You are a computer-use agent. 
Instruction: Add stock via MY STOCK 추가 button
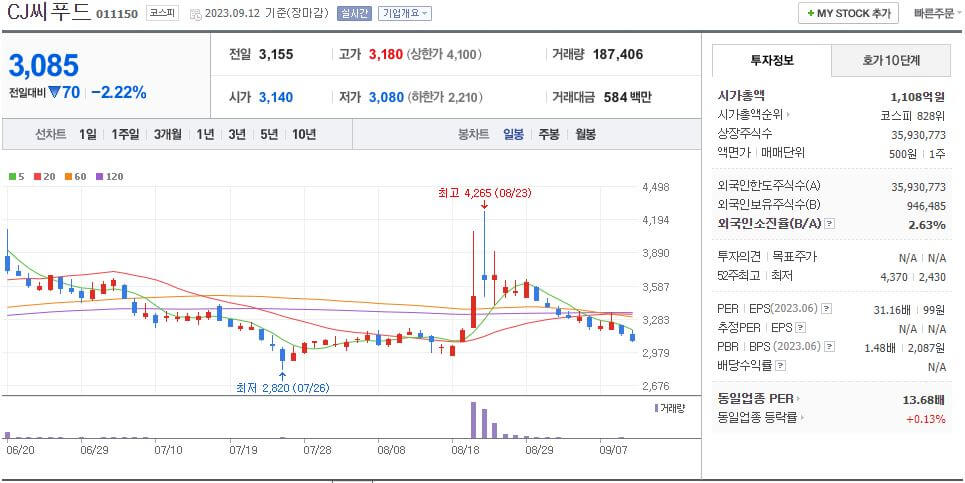848,13
